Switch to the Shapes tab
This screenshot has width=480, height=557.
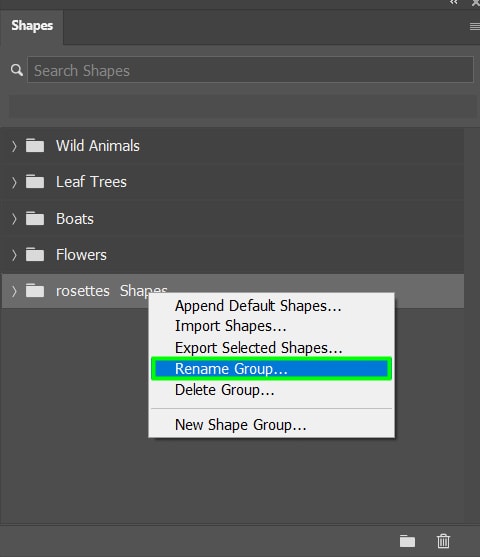(x=32, y=26)
